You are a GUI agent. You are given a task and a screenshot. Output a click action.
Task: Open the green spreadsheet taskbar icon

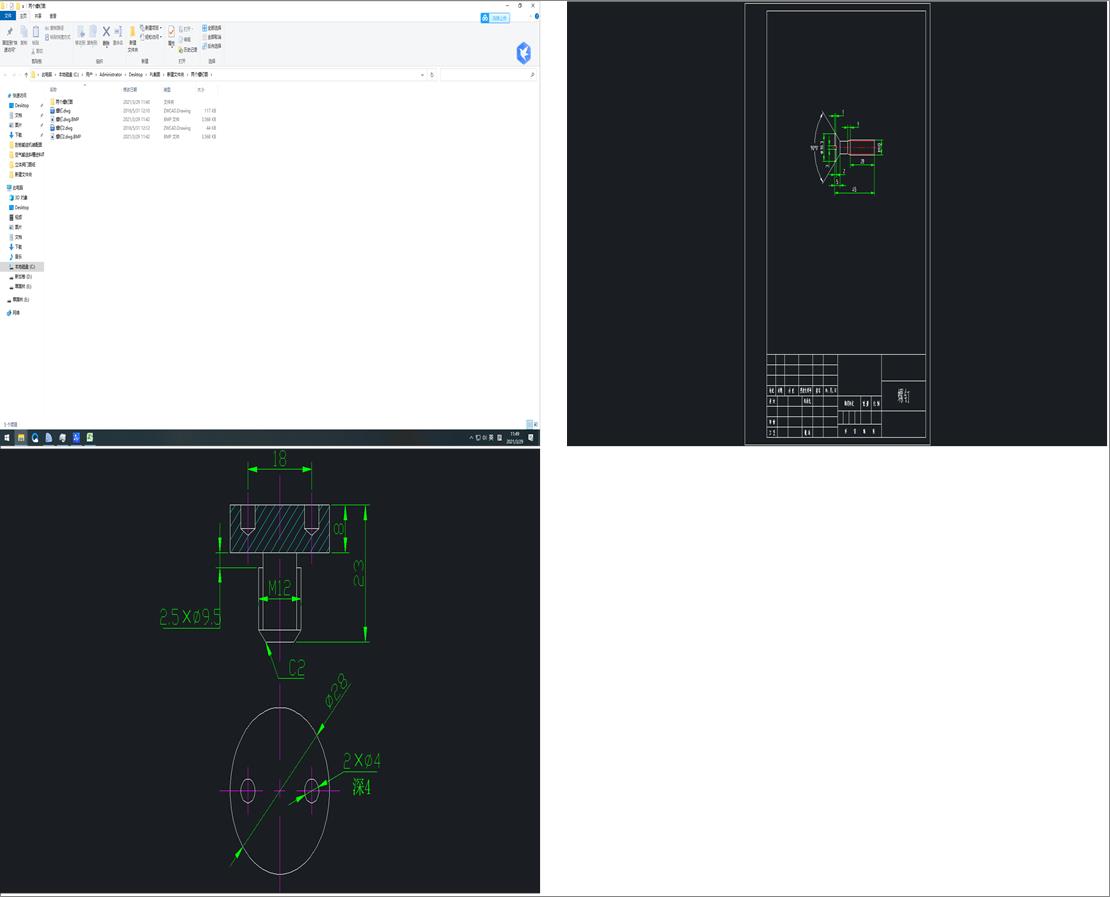point(90,438)
